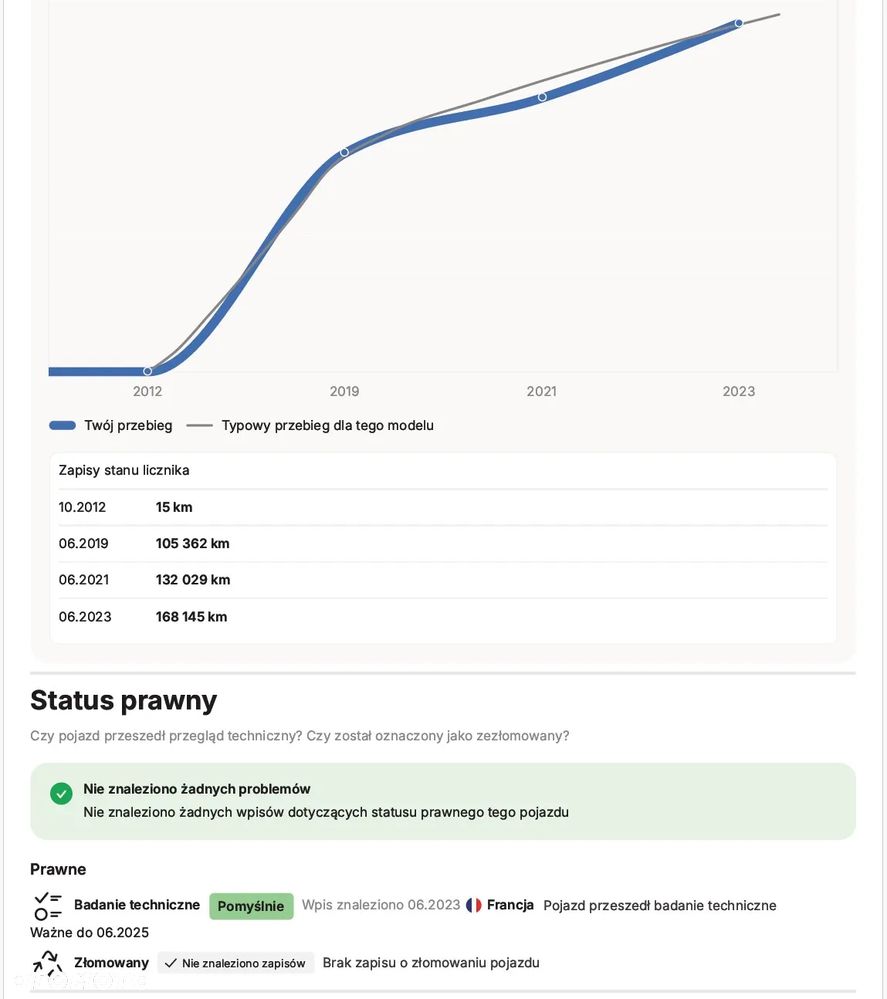The width and height of the screenshot is (887, 999).
Task: Select the 06.2021 mileage record 132 029 km
Action: (x=193, y=580)
